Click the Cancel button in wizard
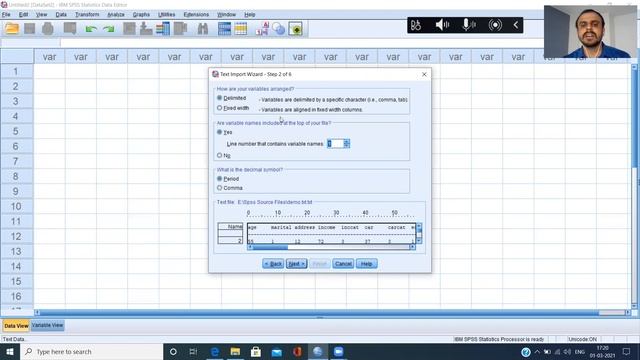The width and height of the screenshot is (640, 360). (343, 264)
